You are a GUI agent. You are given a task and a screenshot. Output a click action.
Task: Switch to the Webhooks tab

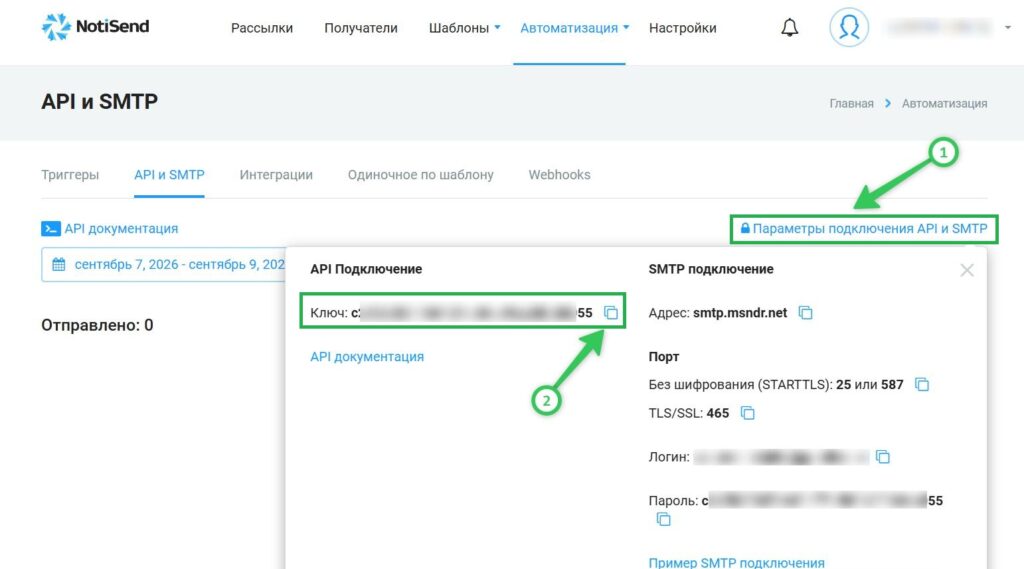point(560,175)
